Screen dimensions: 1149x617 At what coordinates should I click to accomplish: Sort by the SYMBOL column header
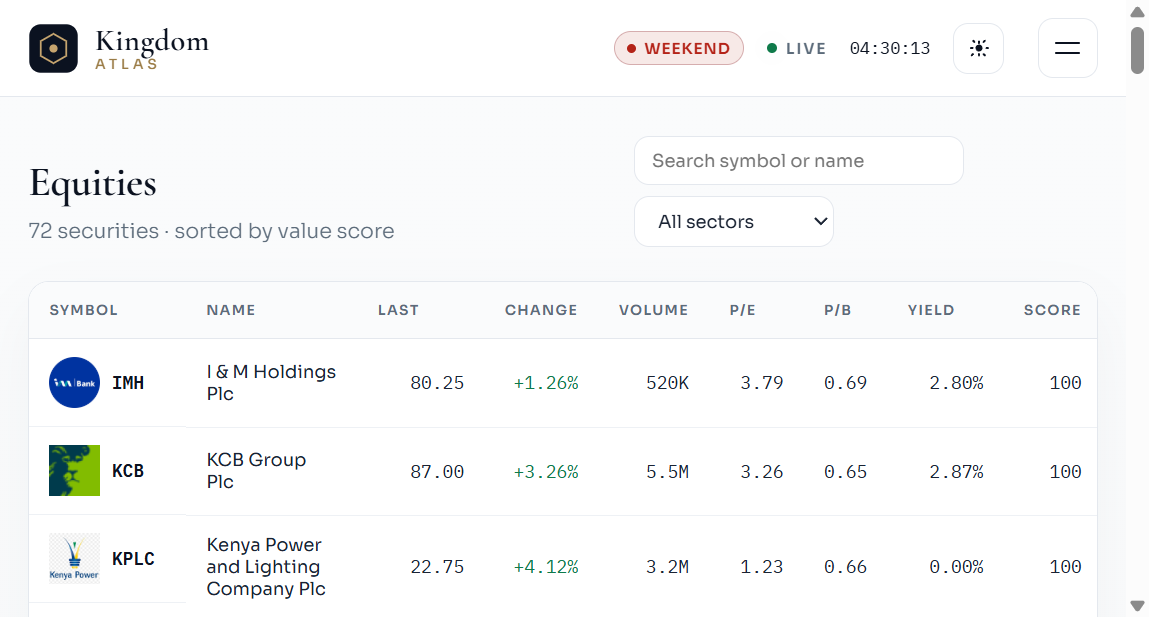[x=84, y=310]
